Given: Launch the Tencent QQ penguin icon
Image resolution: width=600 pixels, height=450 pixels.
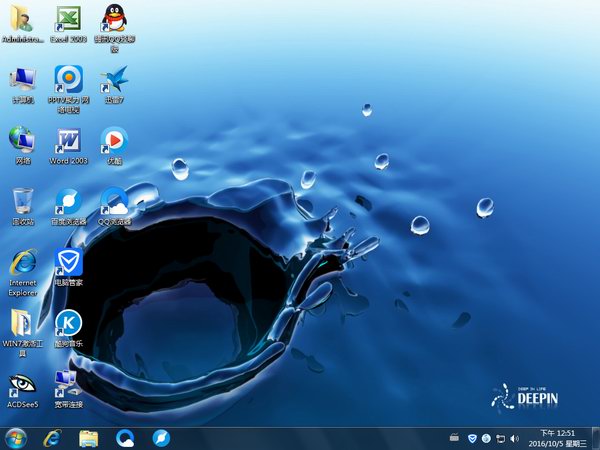Looking at the screenshot, I should 115,19.
